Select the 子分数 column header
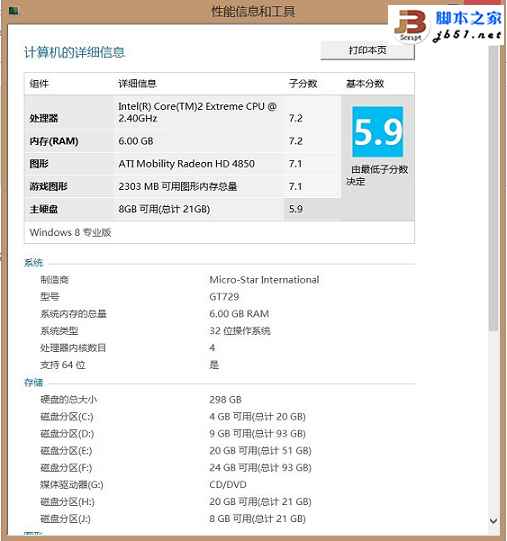 click(x=303, y=83)
